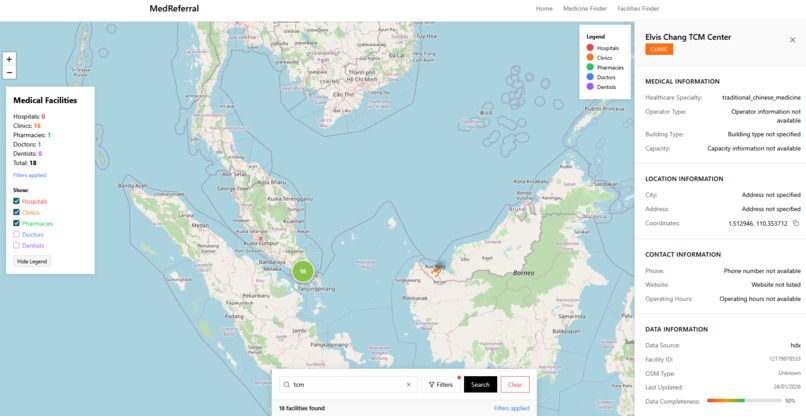Image resolution: width=806 pixels, height=416 pixels.
Task: Click the Total: 18 count
Action: pos(25,163)
